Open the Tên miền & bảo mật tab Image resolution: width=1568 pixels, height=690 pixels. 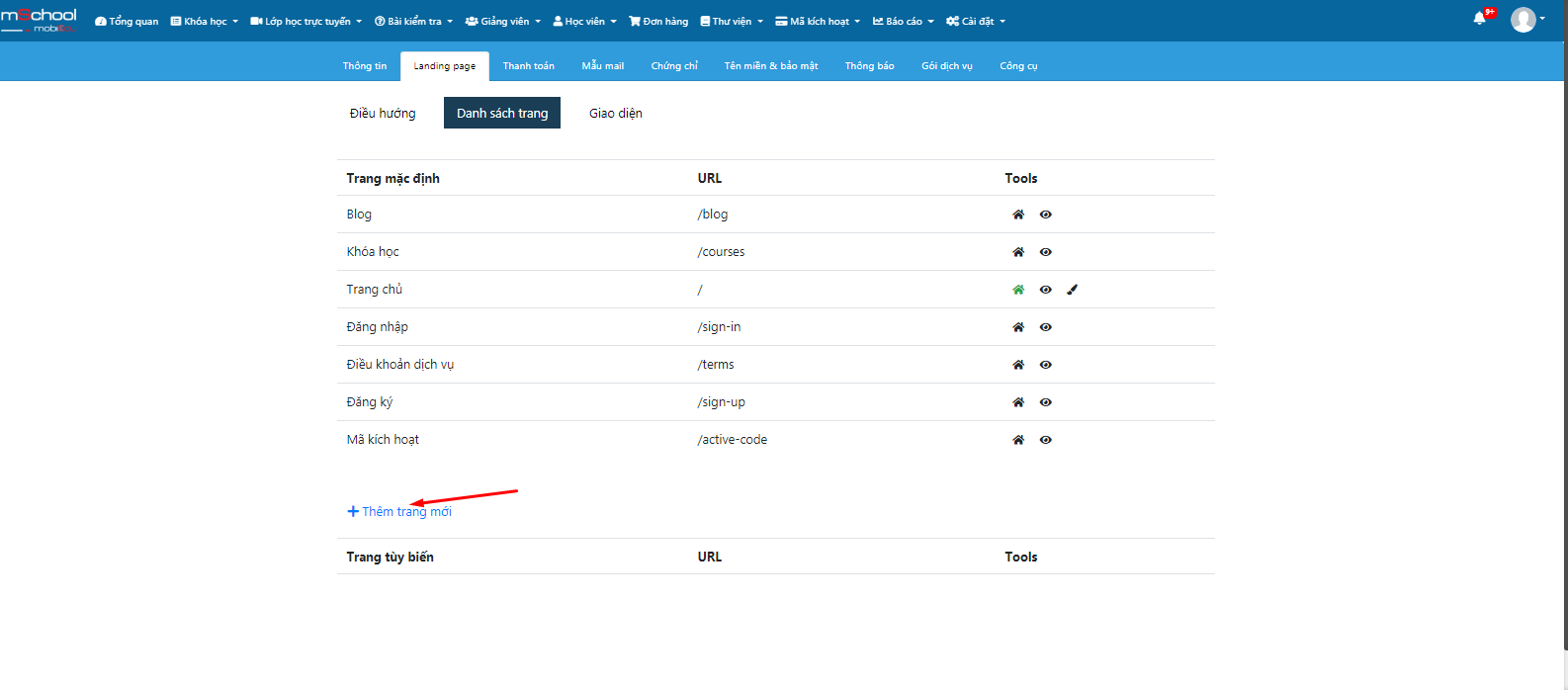point(771,66)
